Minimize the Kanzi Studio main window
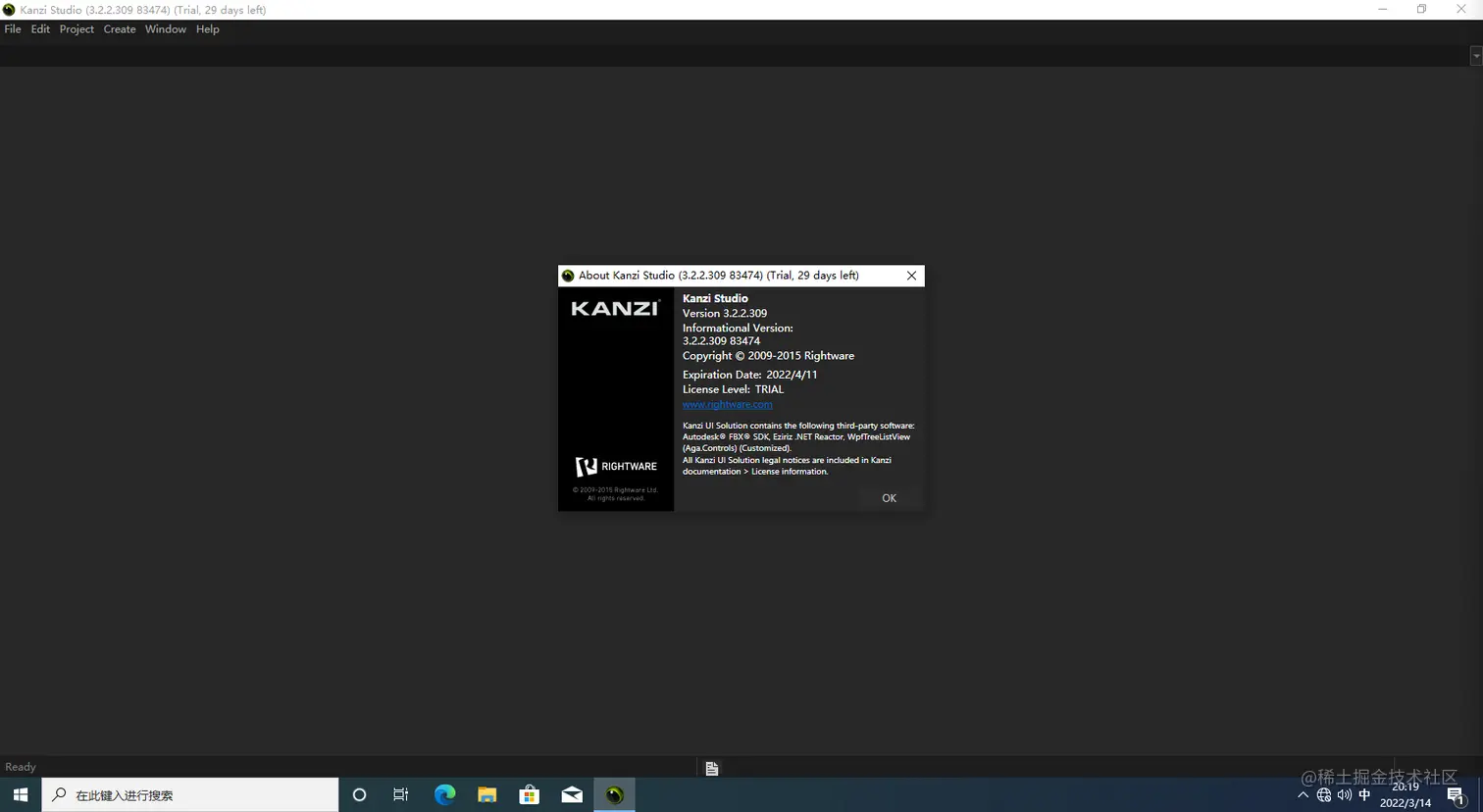This screenshot has width=1483, height=812. coord(1383,10)
